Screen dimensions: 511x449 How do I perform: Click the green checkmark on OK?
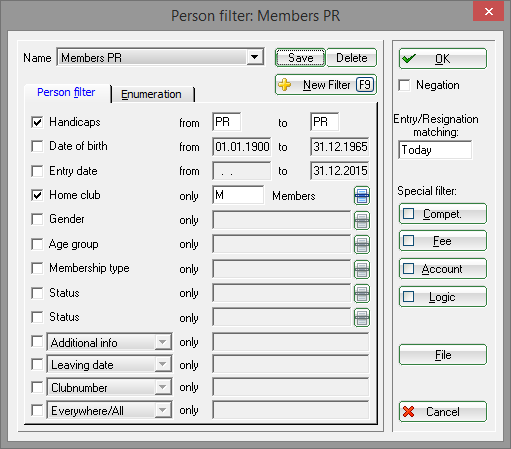(409, 59)
